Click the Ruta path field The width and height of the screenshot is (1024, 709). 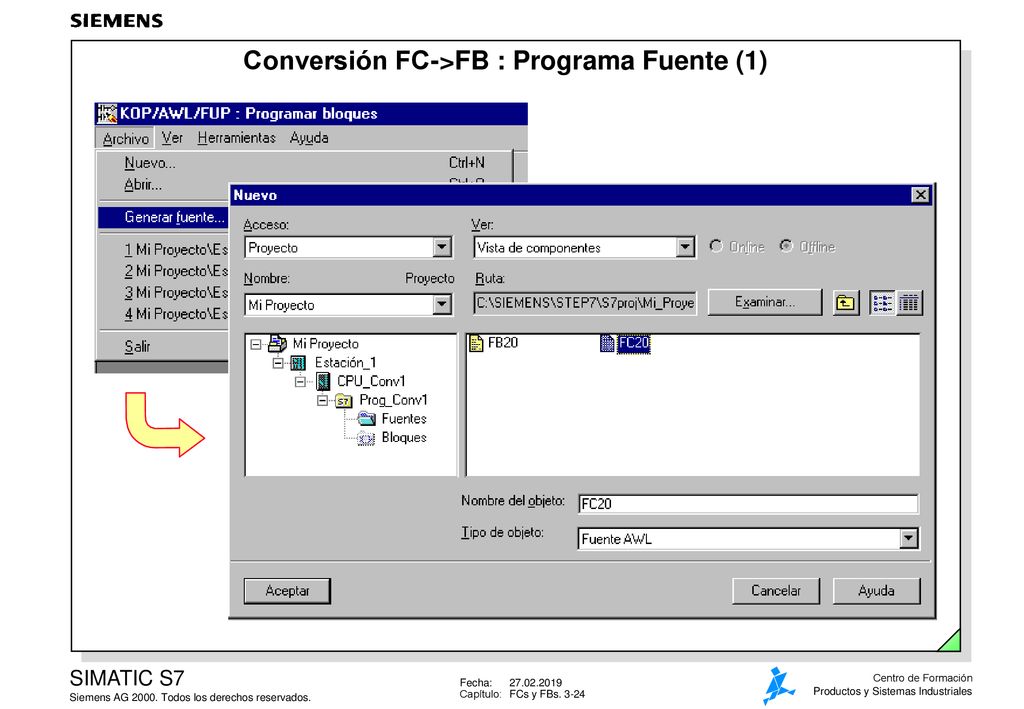tap(585, 303)
